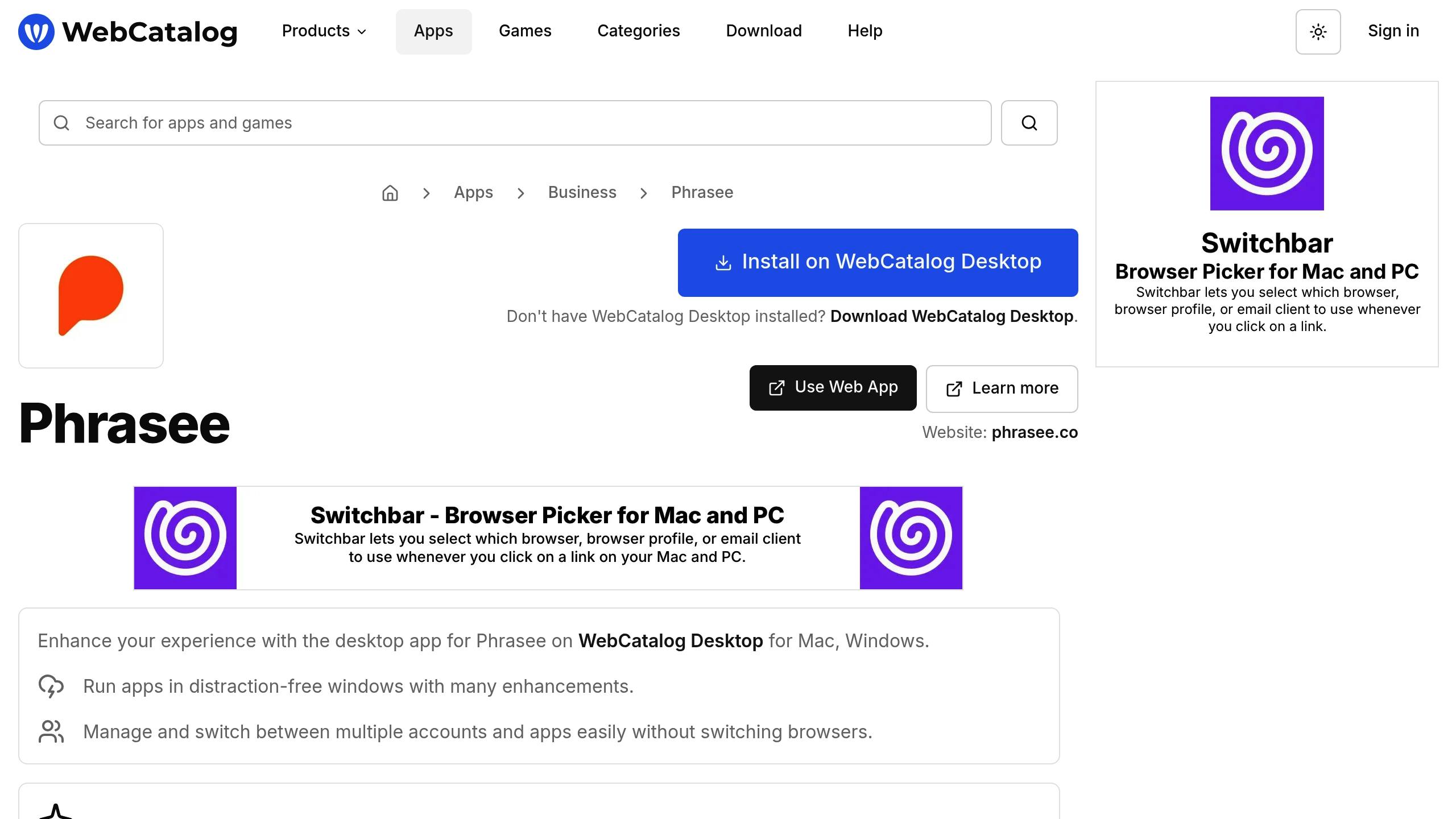Go to home via breadcrumb house icon
The width and height of the screenshot is (1456, 819).
tap(390, 193)
